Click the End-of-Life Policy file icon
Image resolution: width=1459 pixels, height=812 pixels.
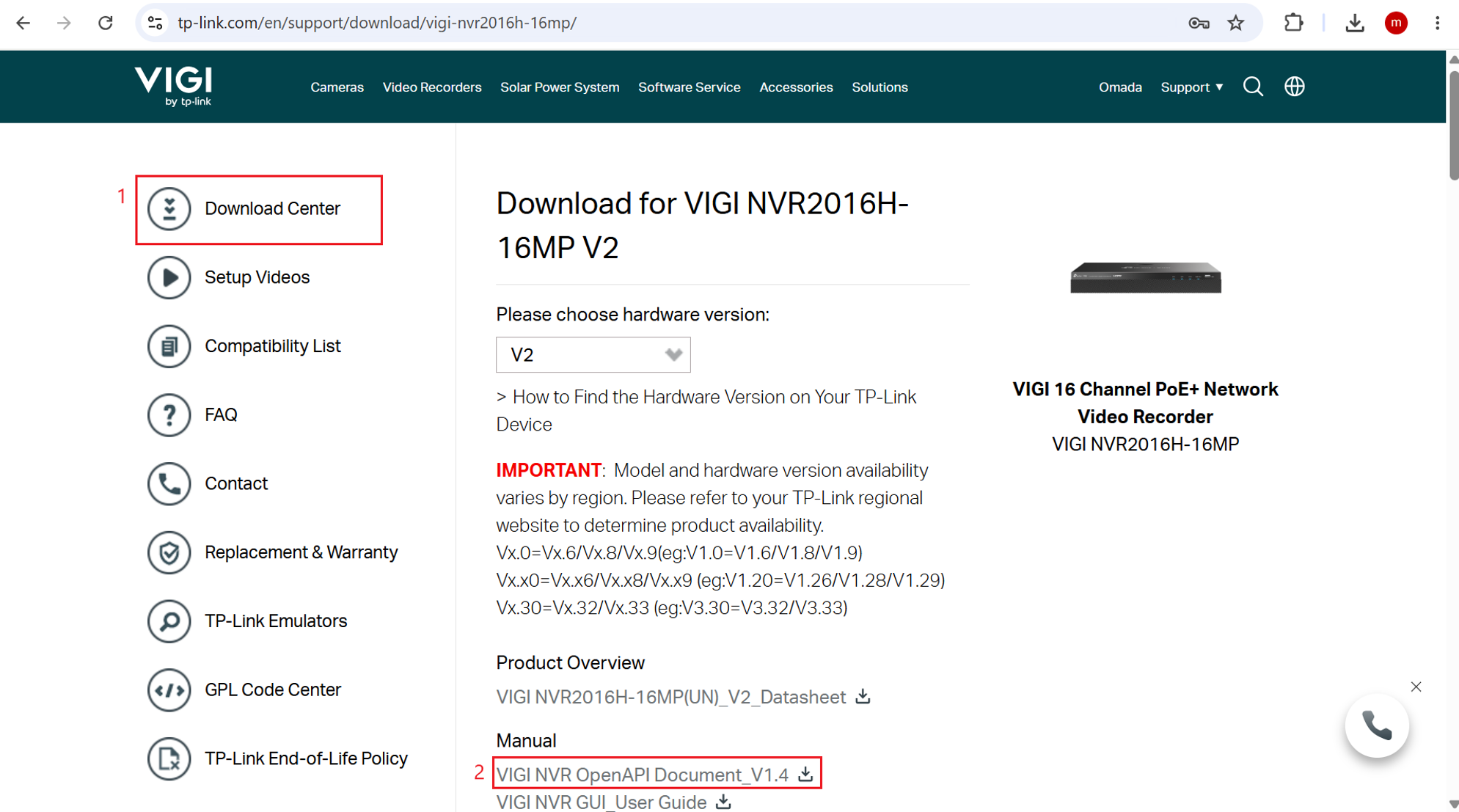[169, 758]
